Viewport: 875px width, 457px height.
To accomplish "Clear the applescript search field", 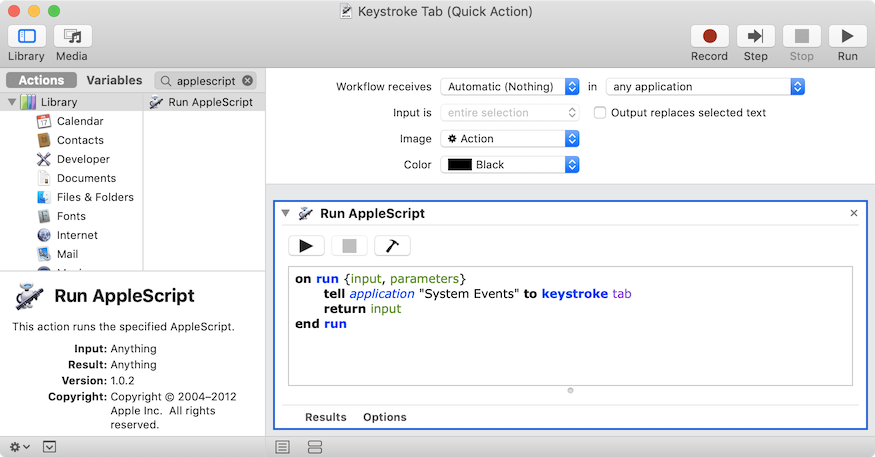I will pos(248,80).
